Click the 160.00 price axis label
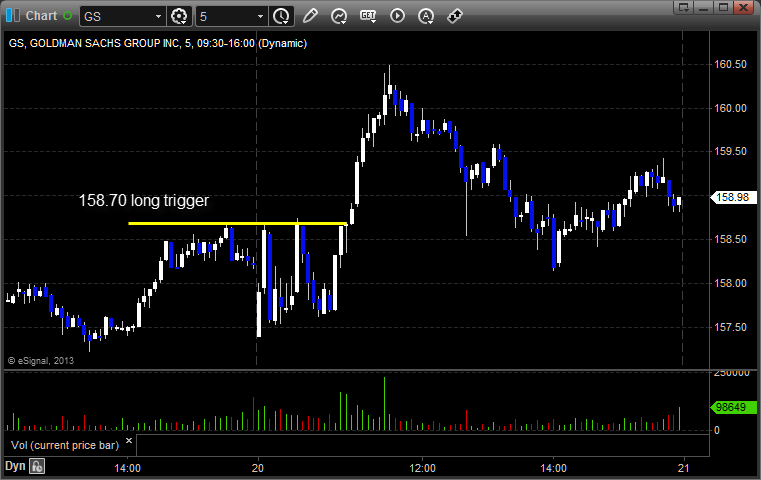Image resolution: width=761 pixels, height=480 pixels. (730, 108)
